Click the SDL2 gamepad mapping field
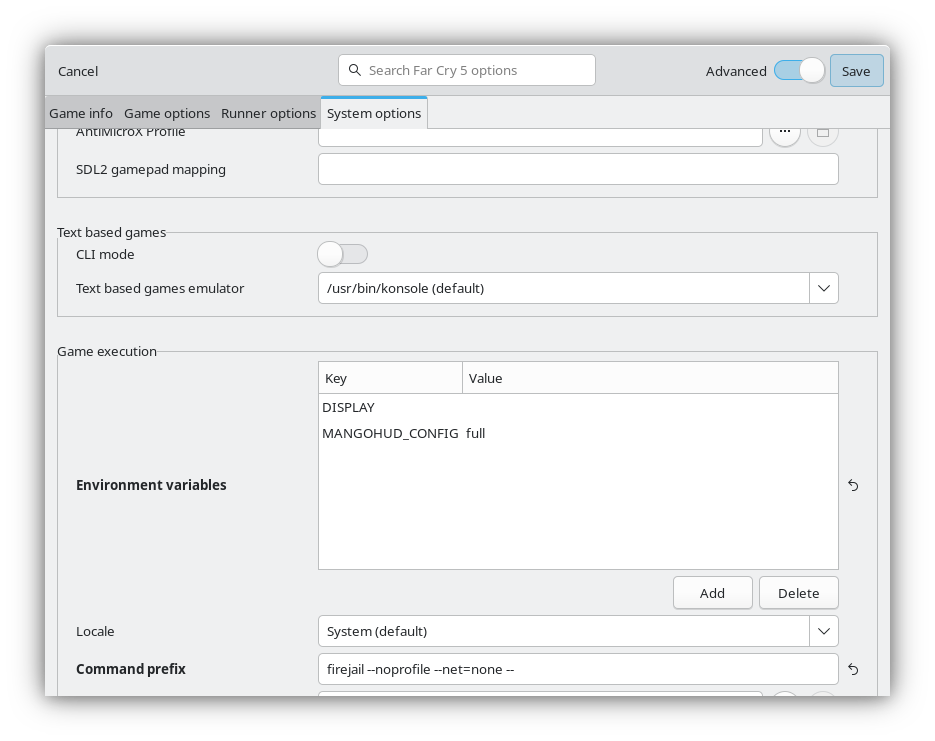 tap(577, 169)
